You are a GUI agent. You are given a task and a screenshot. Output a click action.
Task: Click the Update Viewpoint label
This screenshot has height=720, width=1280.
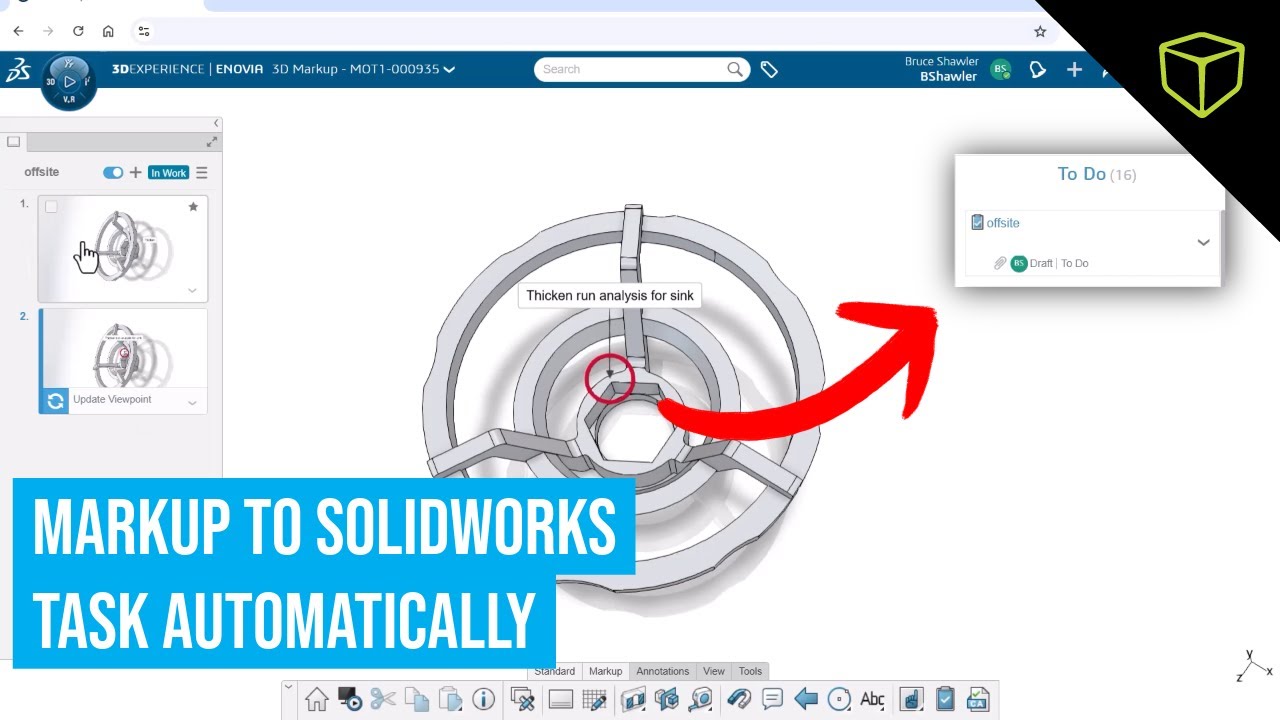click(112, 399)
